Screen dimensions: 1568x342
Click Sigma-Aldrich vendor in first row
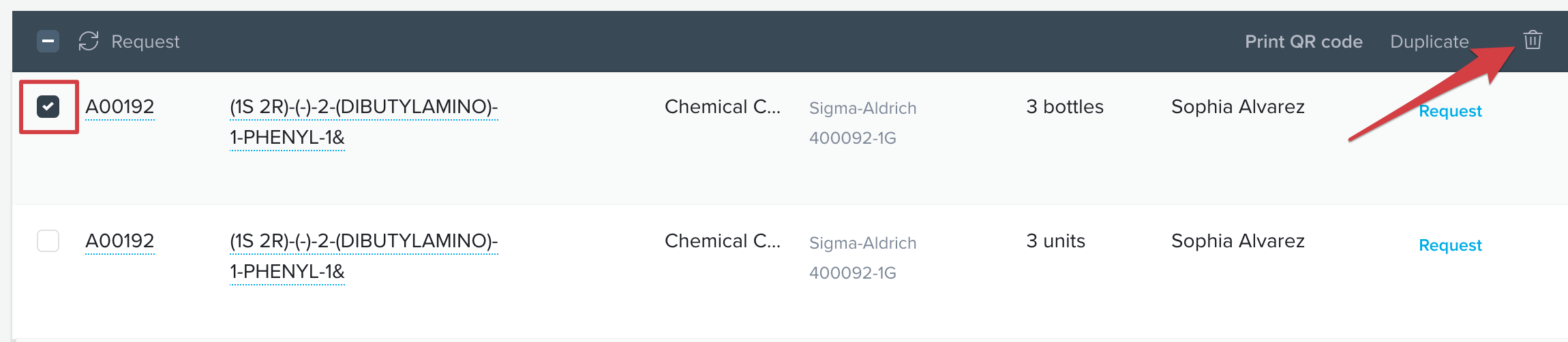[x=862, y=108]
